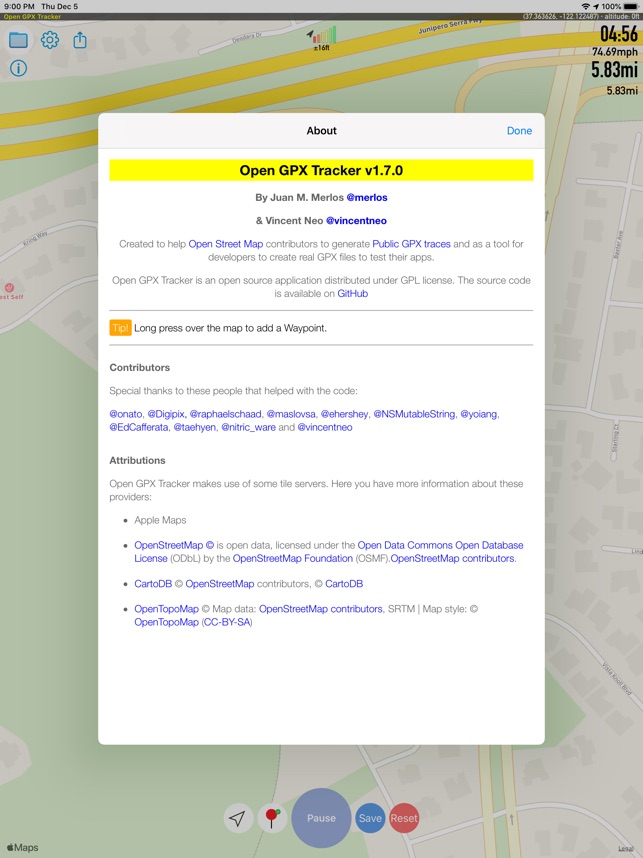Viewport: 643px width, 858px height.
Task: Tap the 9:00 PM clock in status bar
Action: [19, 7]
